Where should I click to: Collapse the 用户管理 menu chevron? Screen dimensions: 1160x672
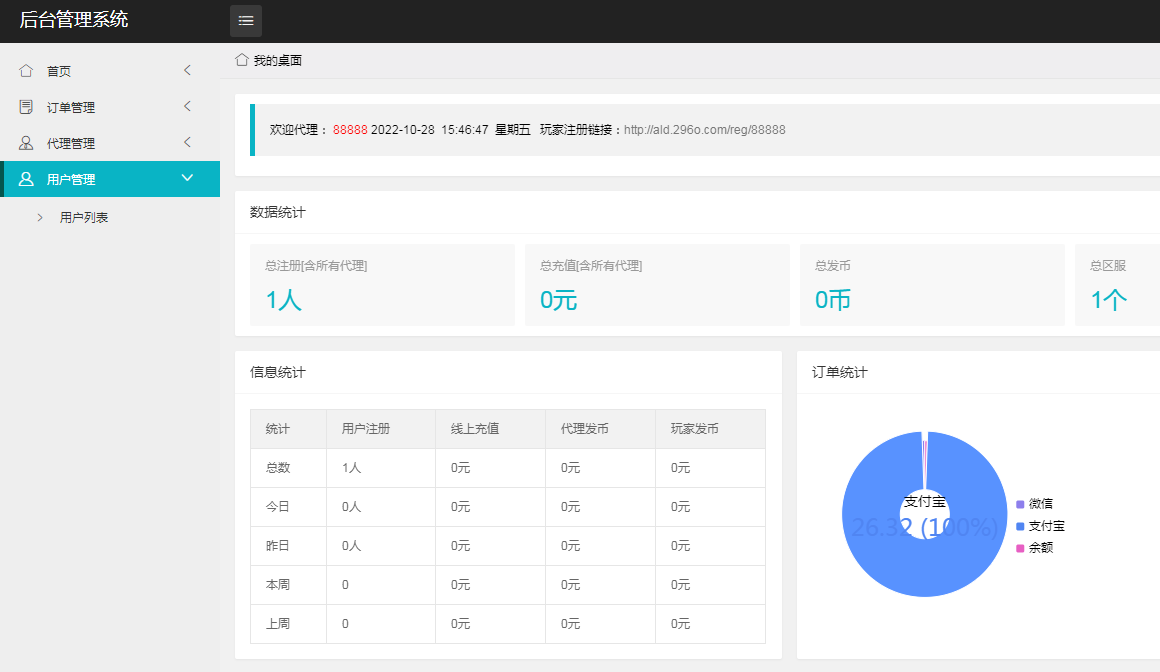pyautogui.click(x=187, y=178)
